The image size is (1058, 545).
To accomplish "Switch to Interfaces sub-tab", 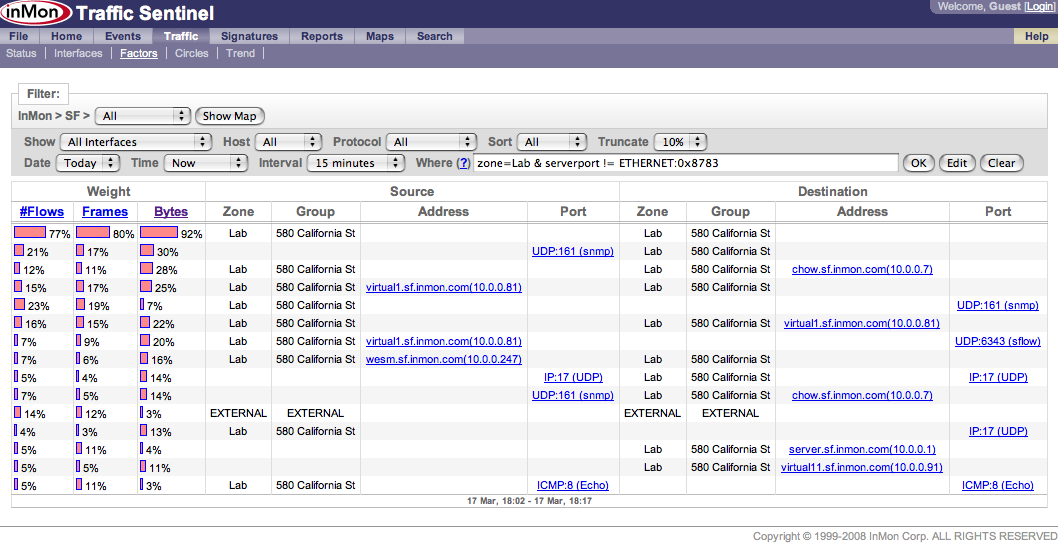I will (78, 53).
